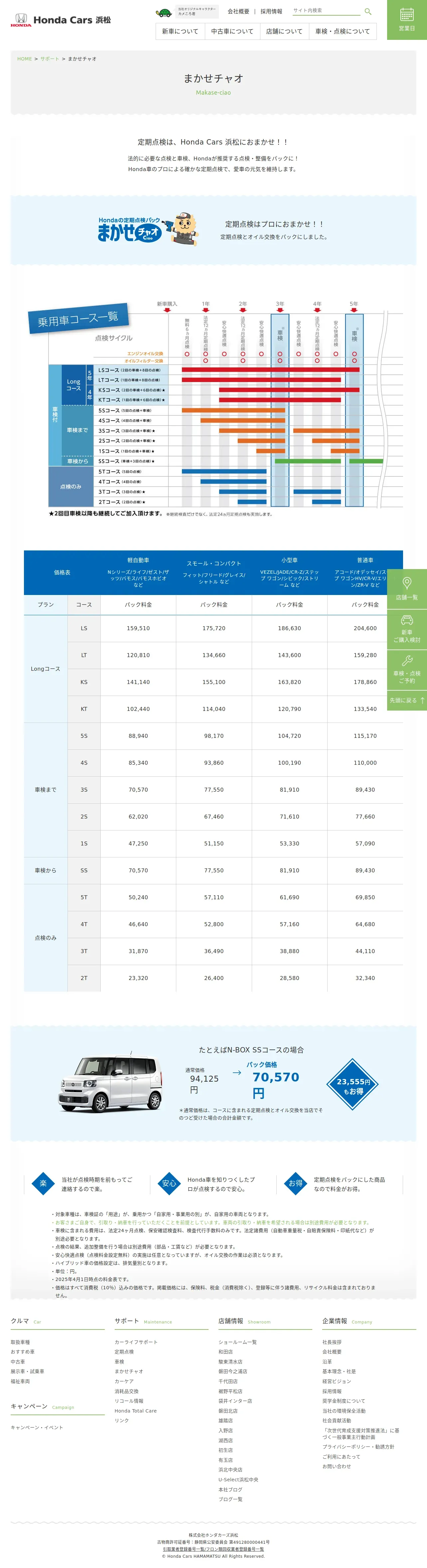The image size is (427, 1568).
Task: Select LS course price 159,510
Action: coord(138,628)
